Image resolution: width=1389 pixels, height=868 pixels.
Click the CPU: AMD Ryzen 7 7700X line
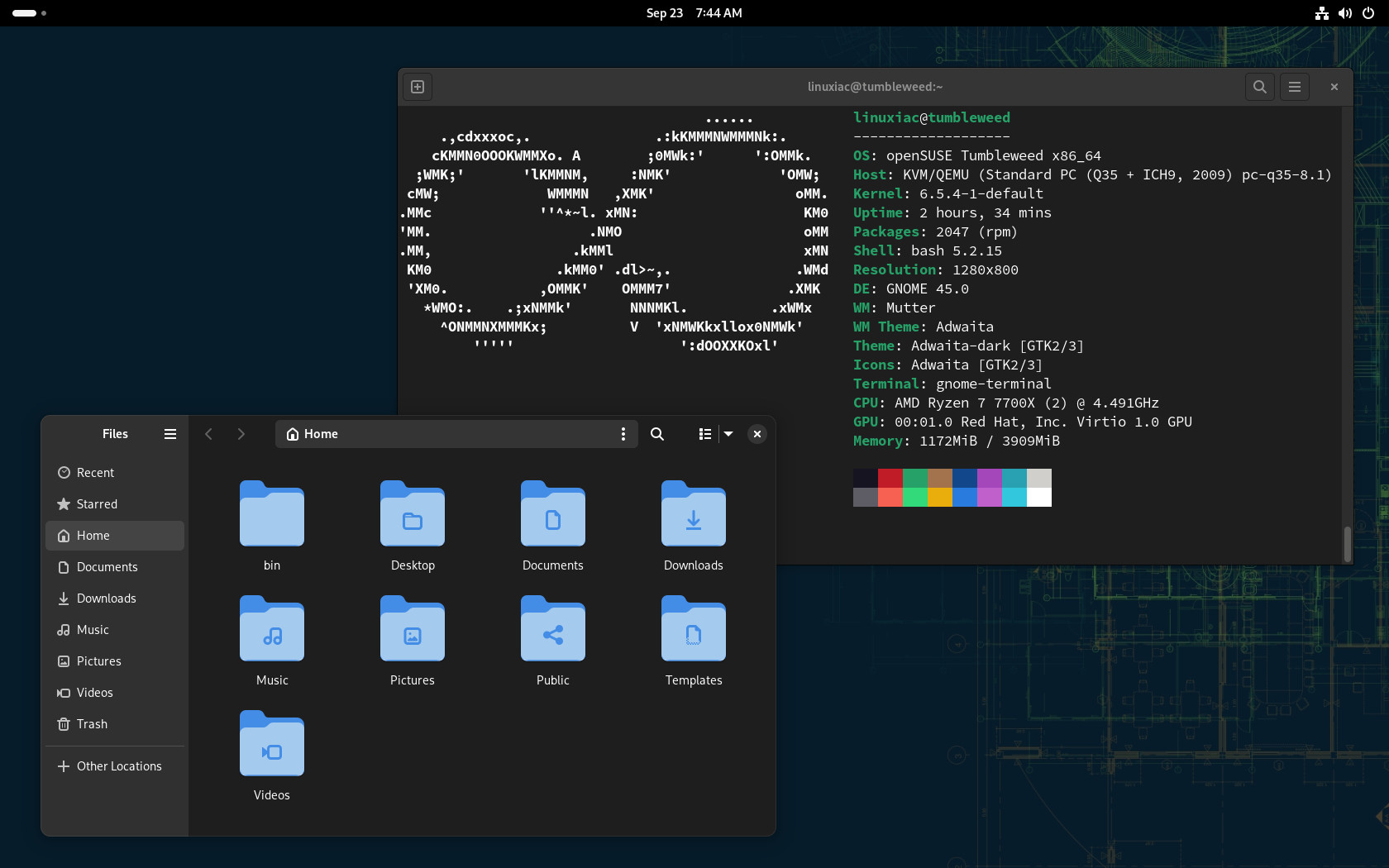pyautogui.click(x=1006, y=403)
